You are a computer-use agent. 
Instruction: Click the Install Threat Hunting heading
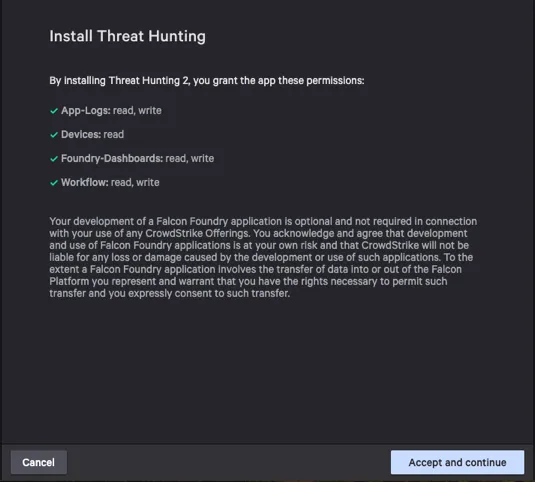click(127, 36)
